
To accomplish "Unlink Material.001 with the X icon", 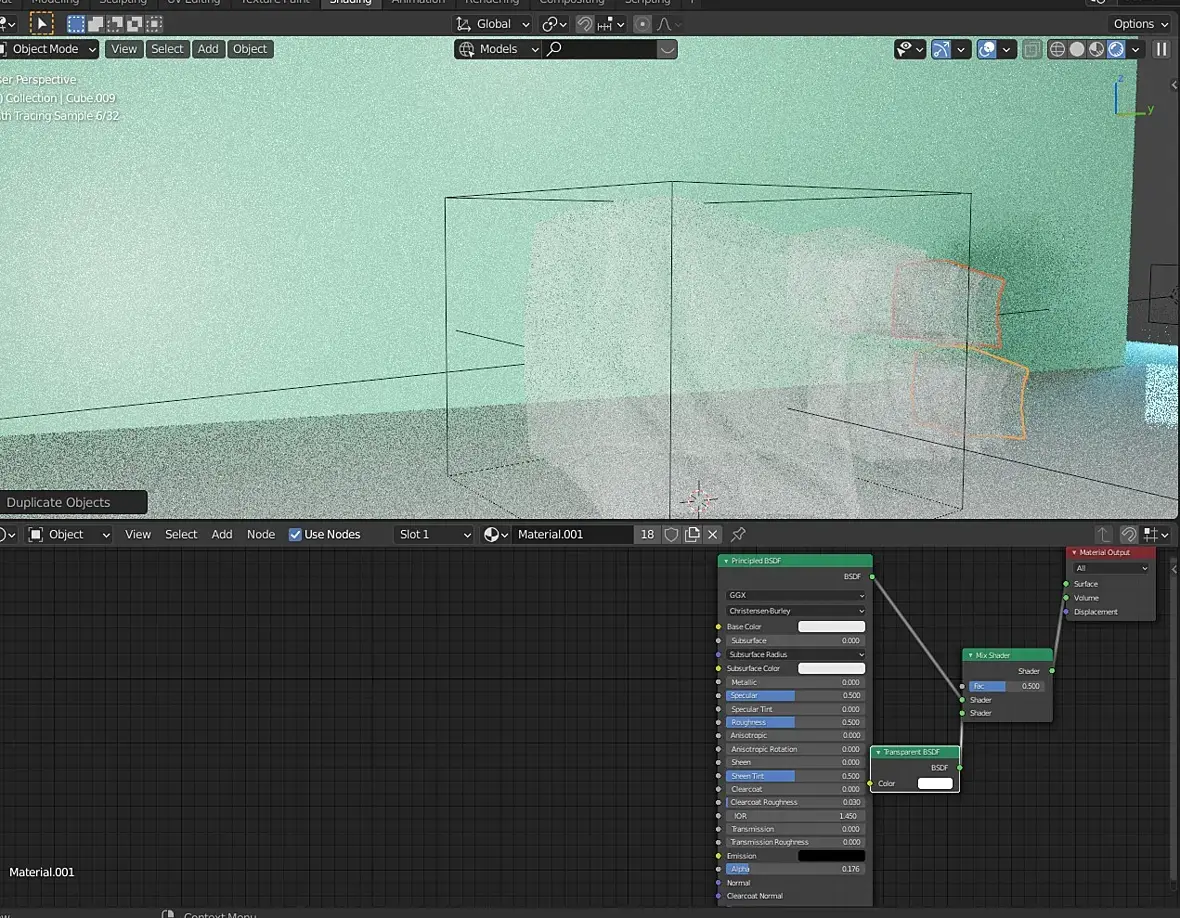I will click(x=712, y=535).
